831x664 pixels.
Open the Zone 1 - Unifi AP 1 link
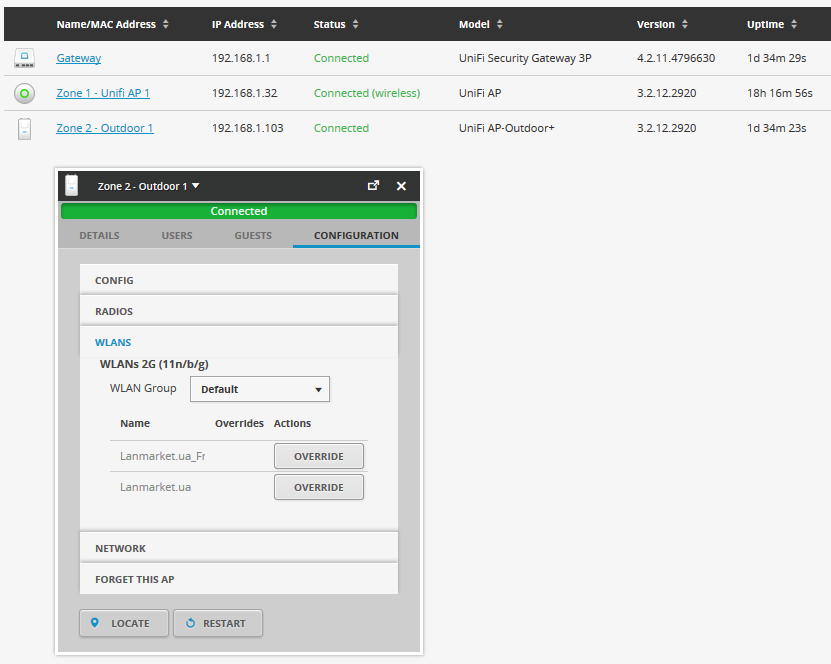tap(103, 93)
